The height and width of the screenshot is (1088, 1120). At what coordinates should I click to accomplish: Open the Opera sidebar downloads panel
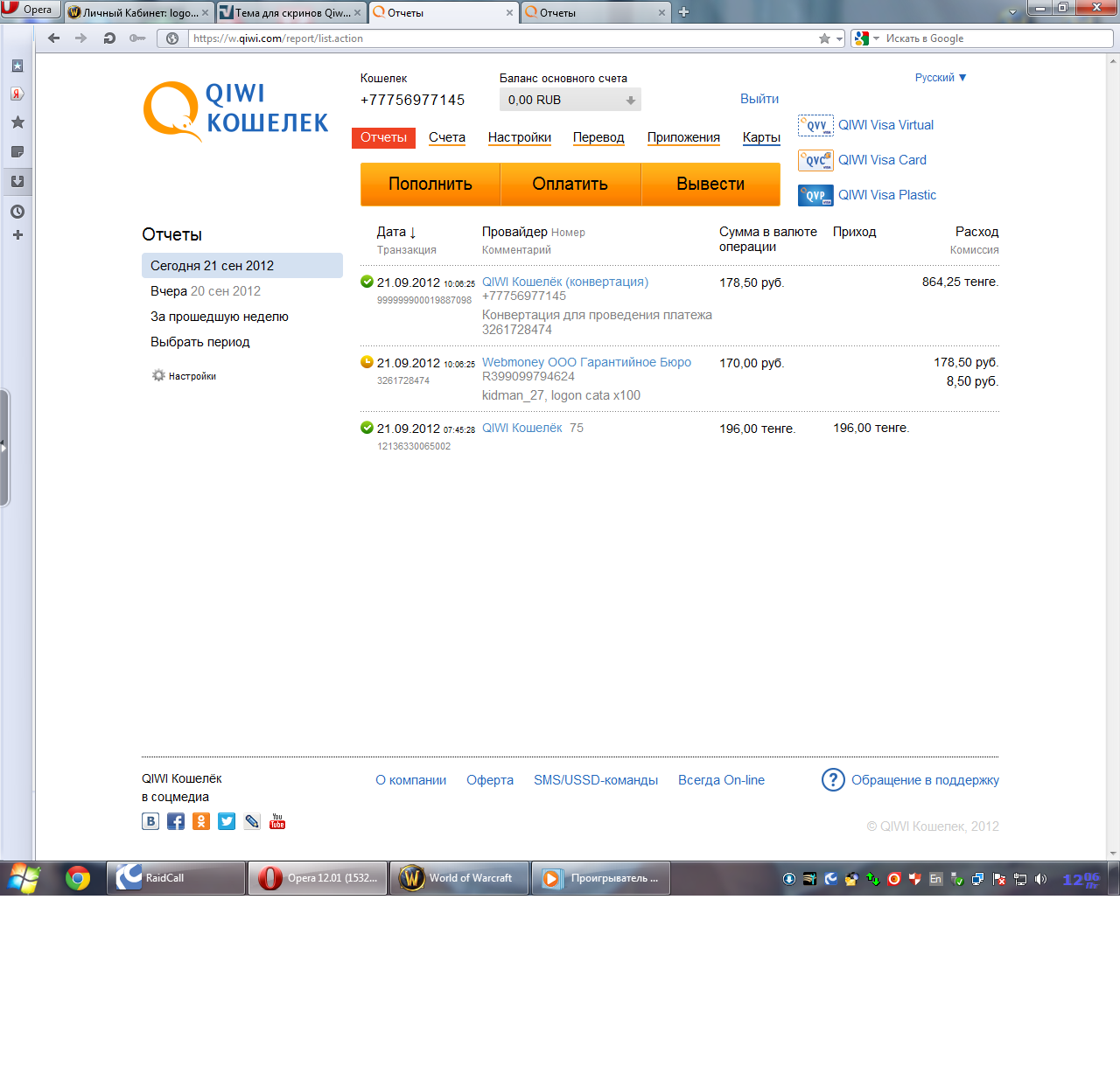17,182
